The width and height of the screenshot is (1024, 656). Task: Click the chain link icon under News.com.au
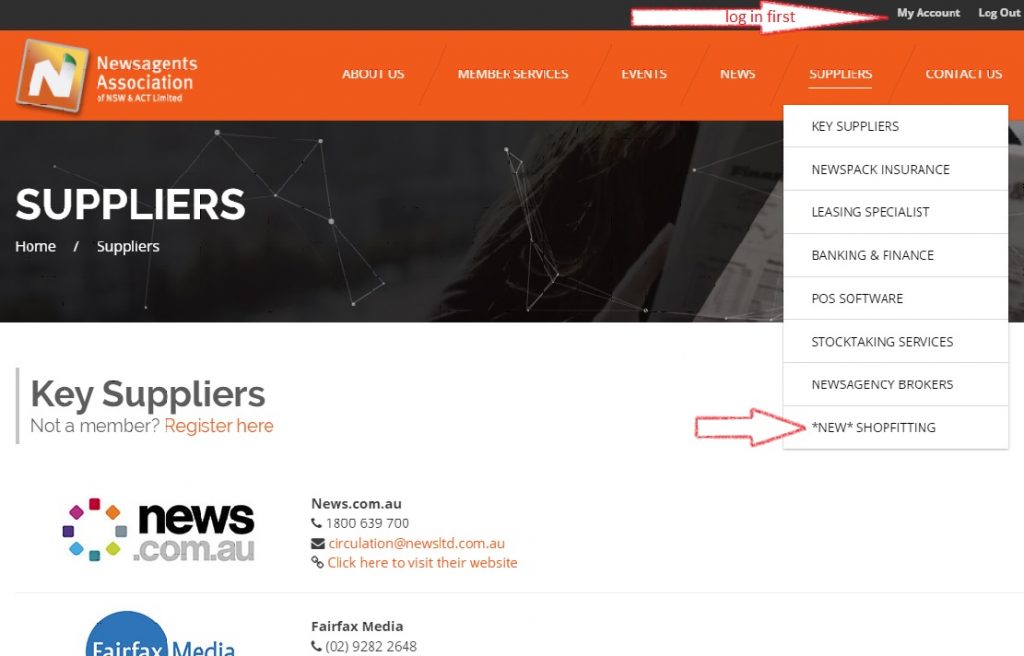pos(317,563)
